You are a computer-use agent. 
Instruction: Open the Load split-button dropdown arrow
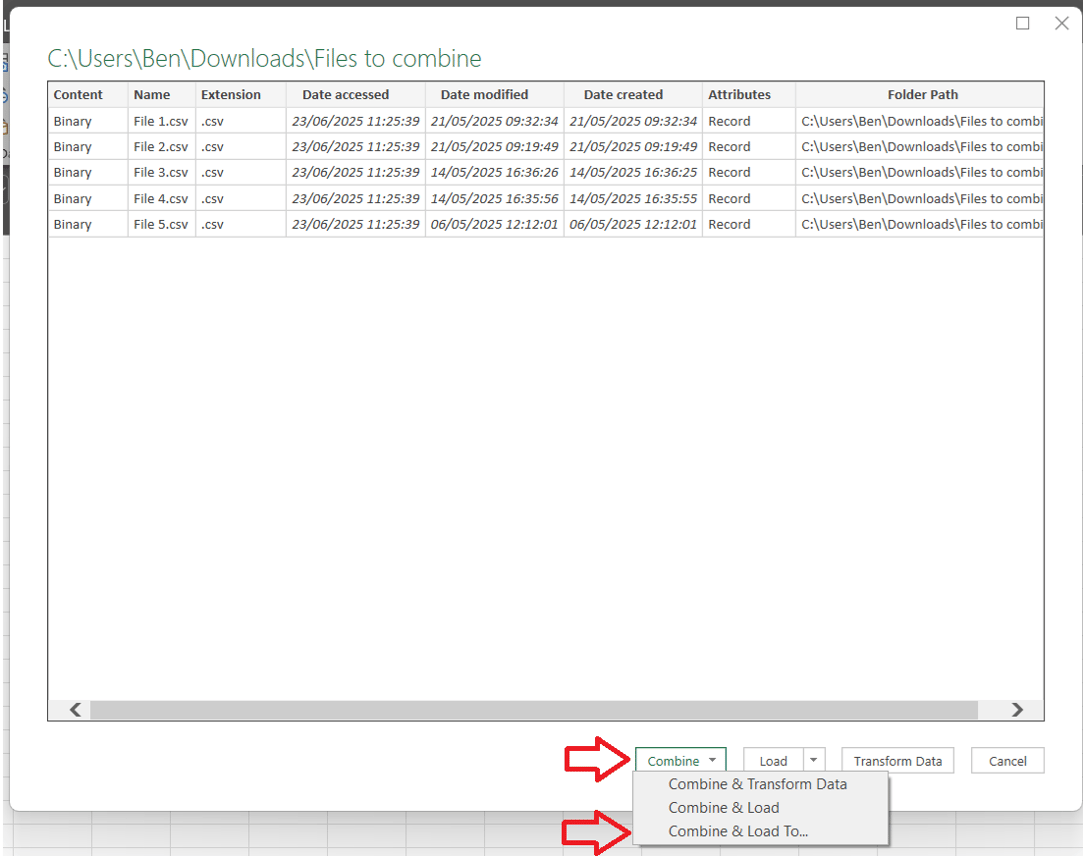click(x=815, y=760)
